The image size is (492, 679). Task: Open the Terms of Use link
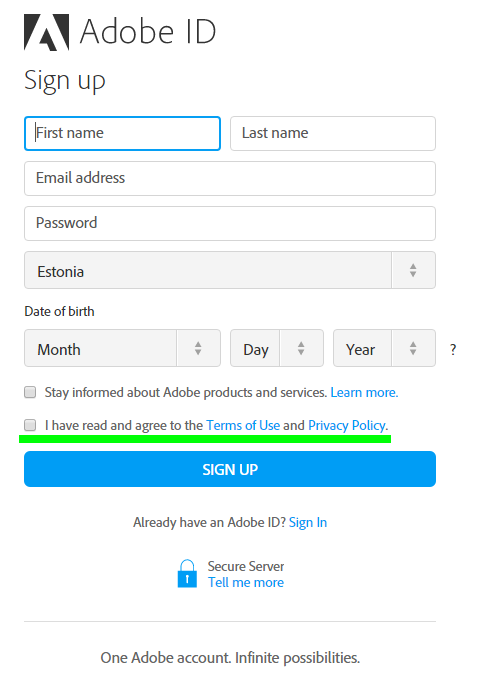pyautogui.click(x=243, y=425)
